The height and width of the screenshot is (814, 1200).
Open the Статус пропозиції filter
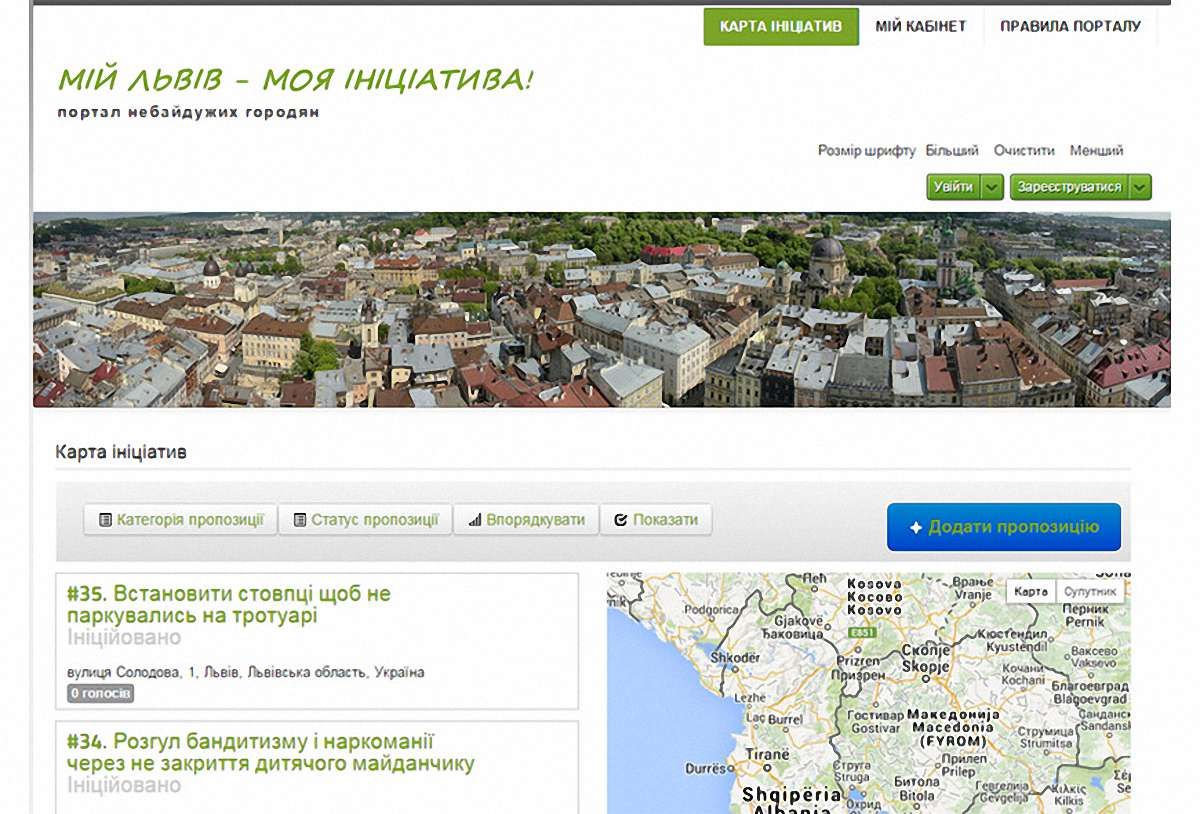pos(365,520)
